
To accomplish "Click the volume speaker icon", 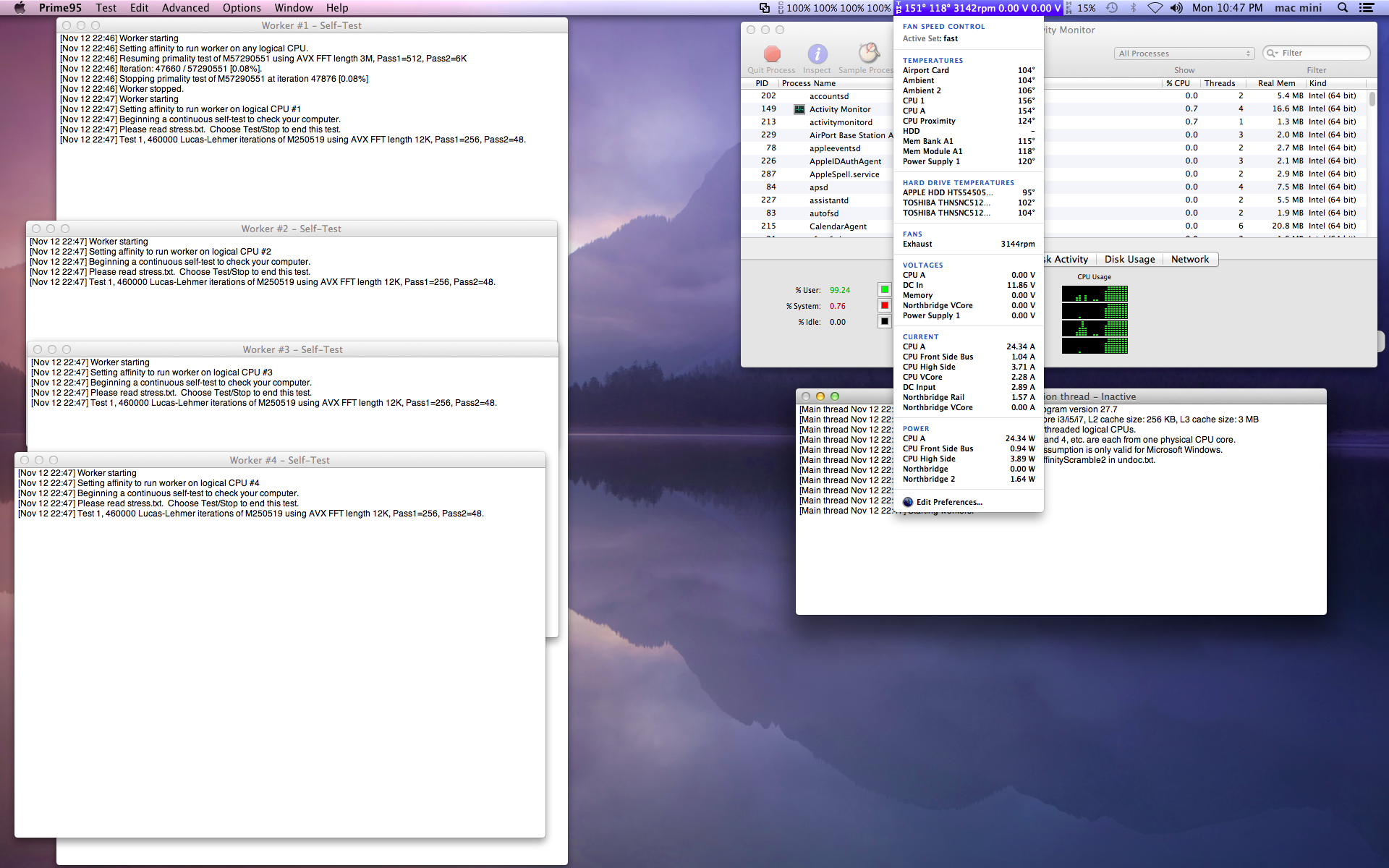I will [x=1176, y=8].
